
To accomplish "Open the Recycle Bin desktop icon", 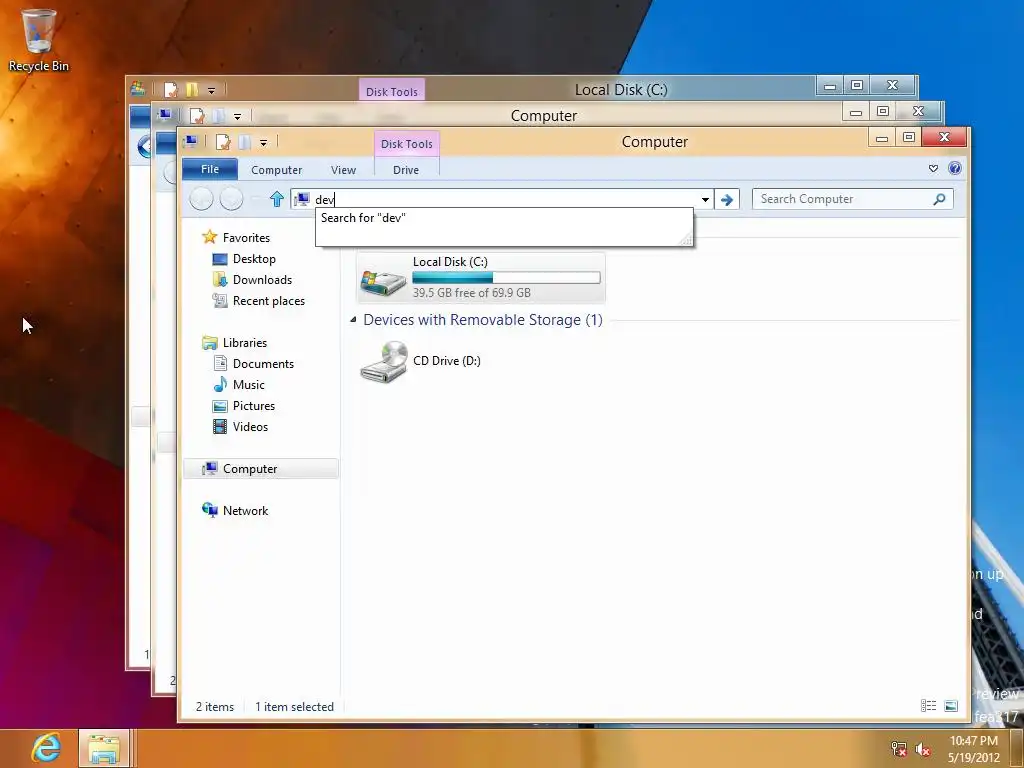I will (x=38, y=39).
